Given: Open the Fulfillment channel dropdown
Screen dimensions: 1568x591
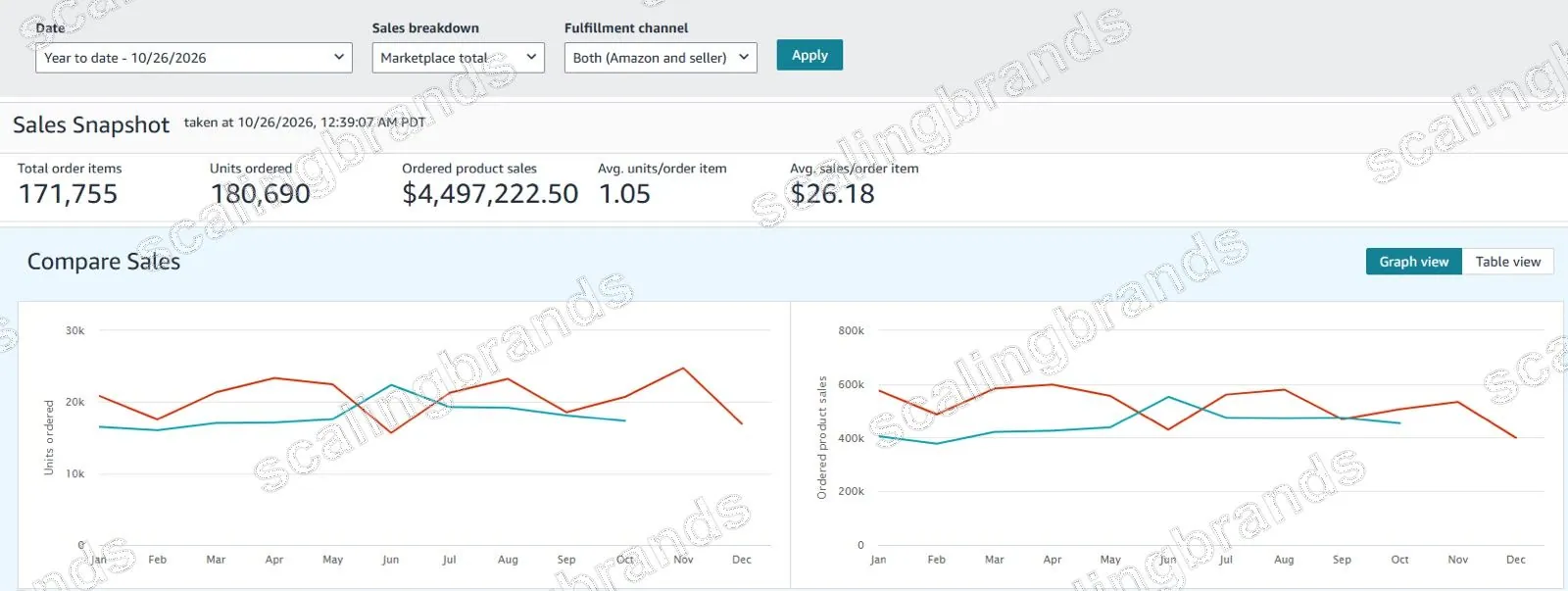Looking at the screenshot, I should point(661,58).
